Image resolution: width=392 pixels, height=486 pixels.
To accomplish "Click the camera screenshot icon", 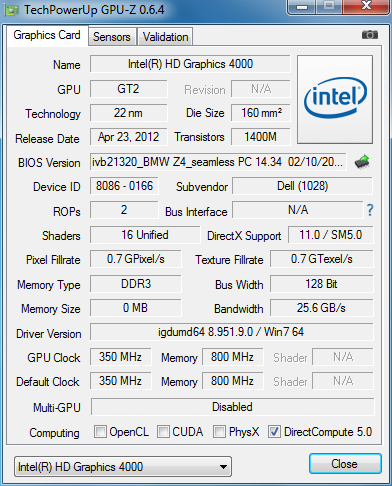I will pos(370,34).
